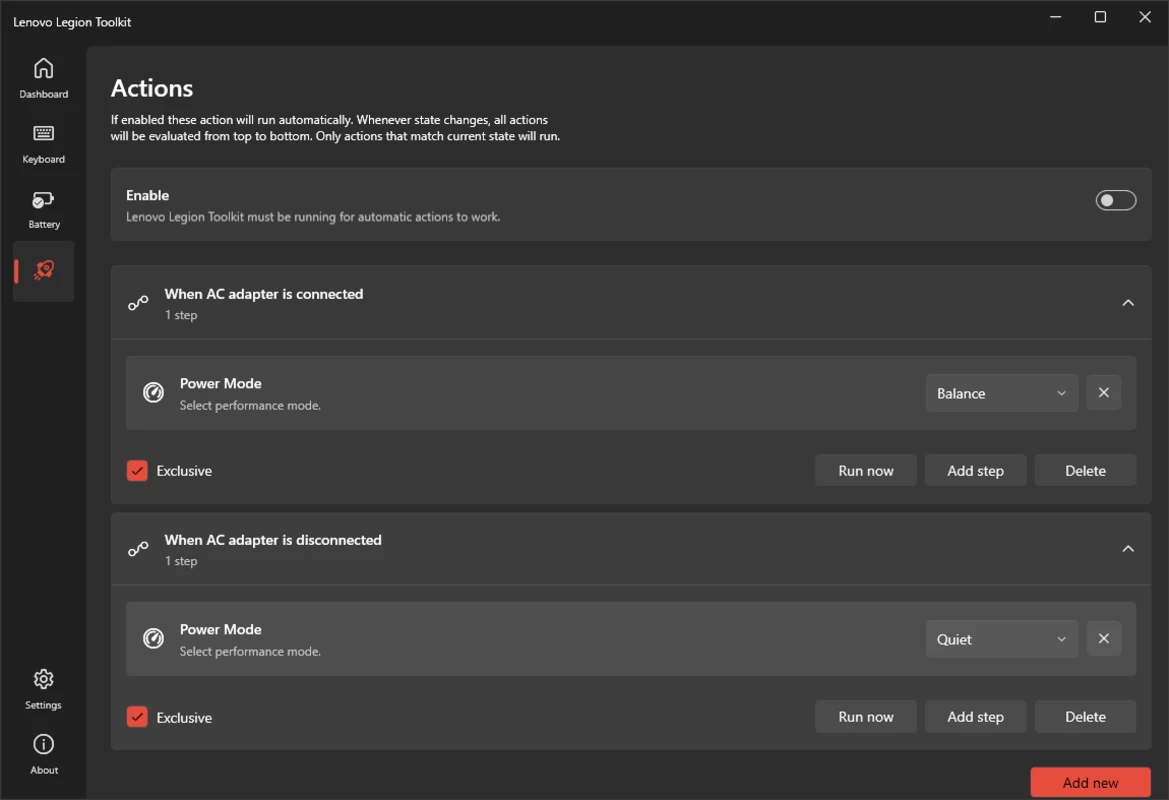Remove the Balance power mode step
Image resolution: width=1169 pixels, height=800 pixels.
point(1104,392)
